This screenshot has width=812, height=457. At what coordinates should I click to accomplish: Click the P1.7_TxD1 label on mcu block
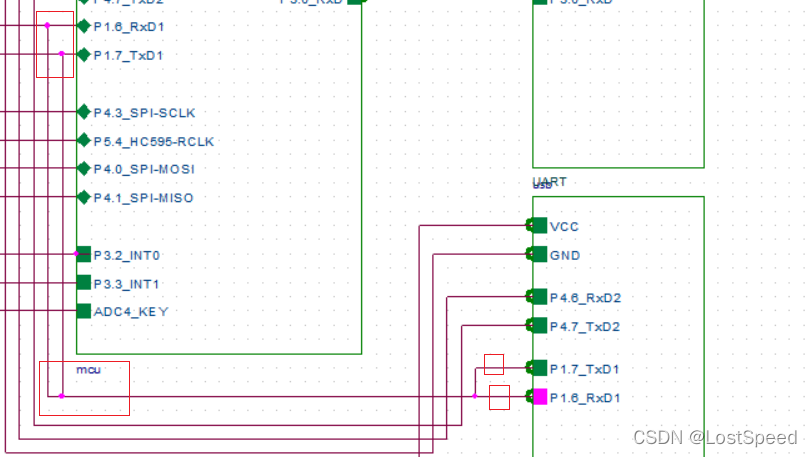coord(128,55)
